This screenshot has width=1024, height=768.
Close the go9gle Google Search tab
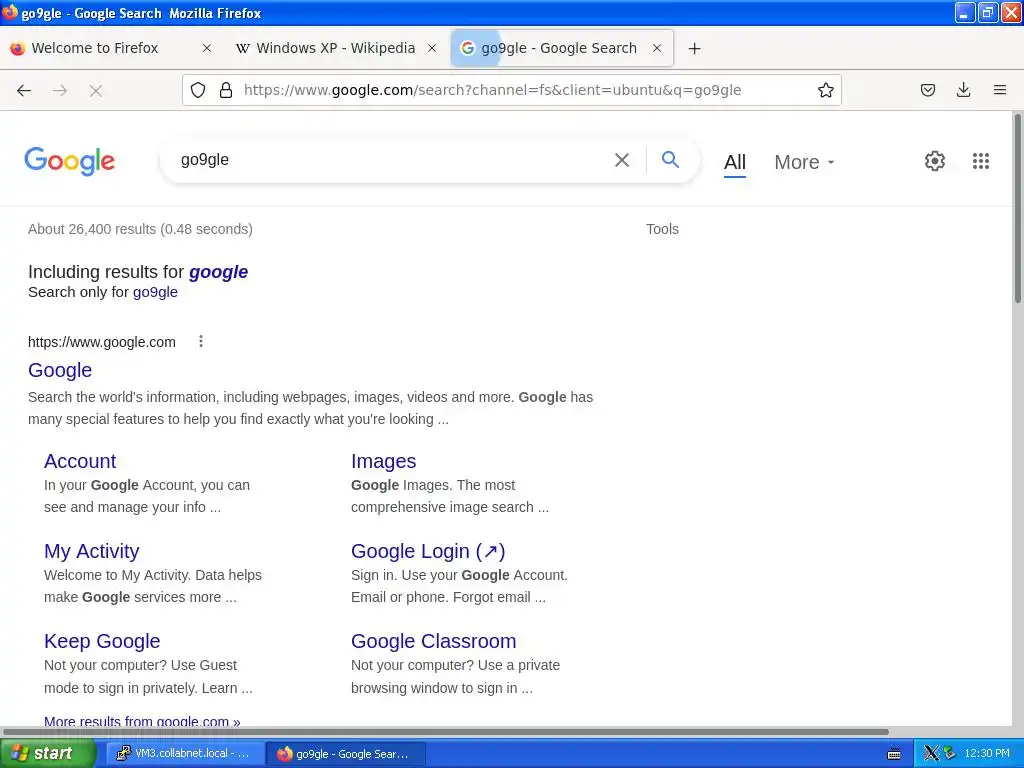click(x=657, y=48)
